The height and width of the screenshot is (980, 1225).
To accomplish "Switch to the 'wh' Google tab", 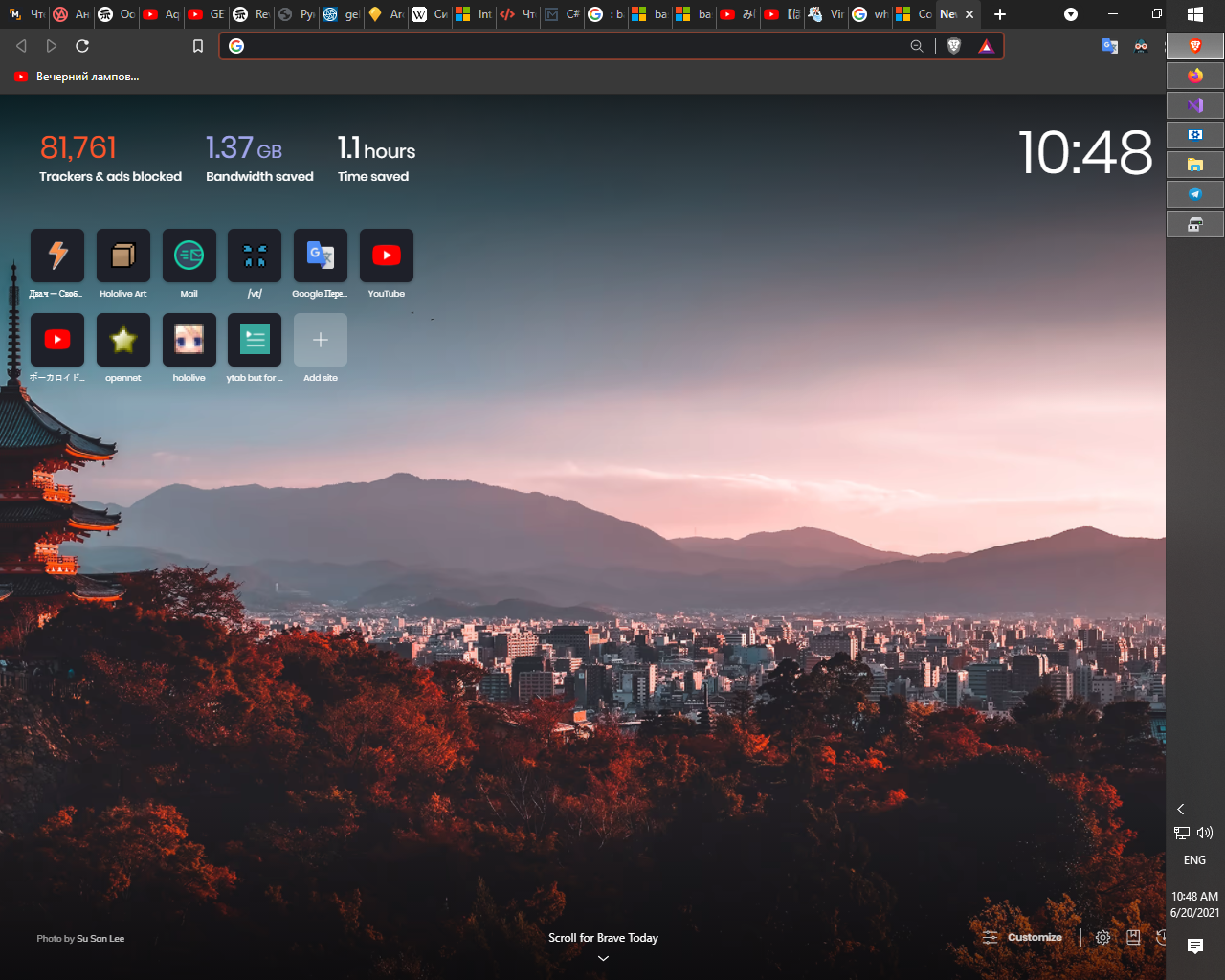I will [x=870, y=14].
